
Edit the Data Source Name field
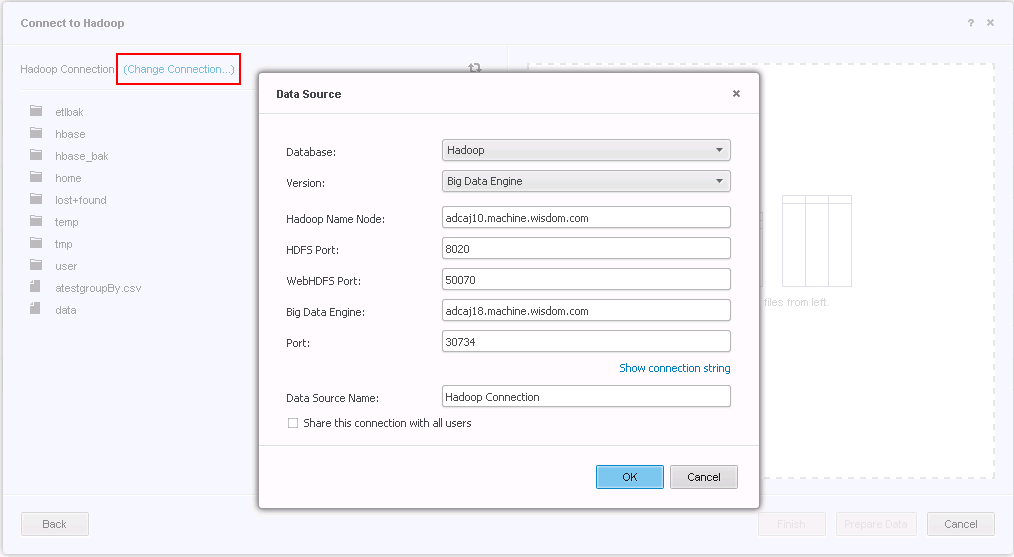[586, 397]
